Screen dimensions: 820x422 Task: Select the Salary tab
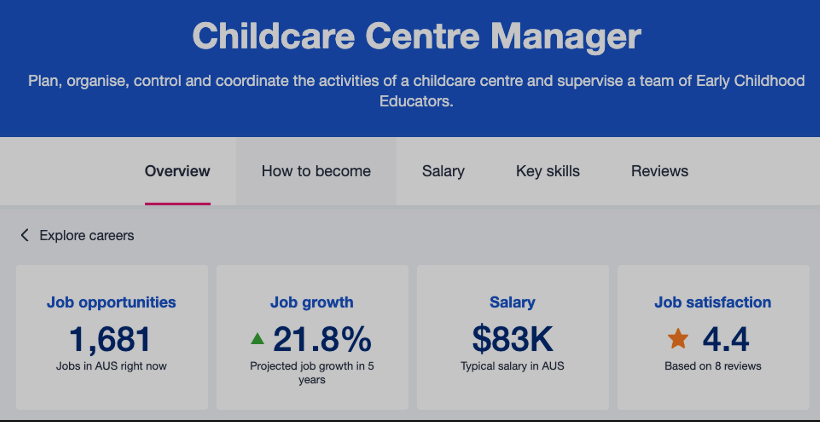(443, 171)
